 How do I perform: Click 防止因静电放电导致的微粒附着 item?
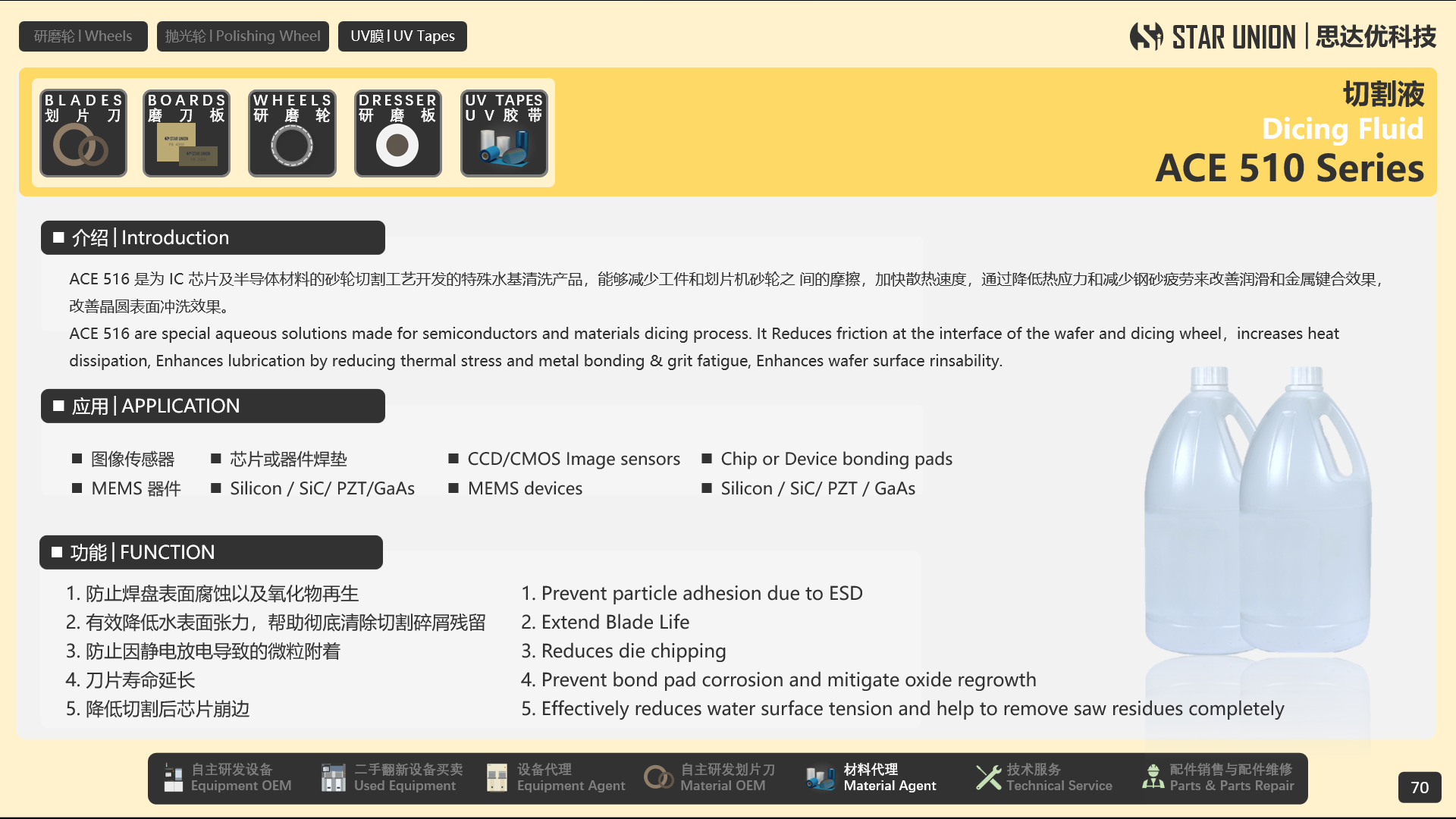click(203, 651)
